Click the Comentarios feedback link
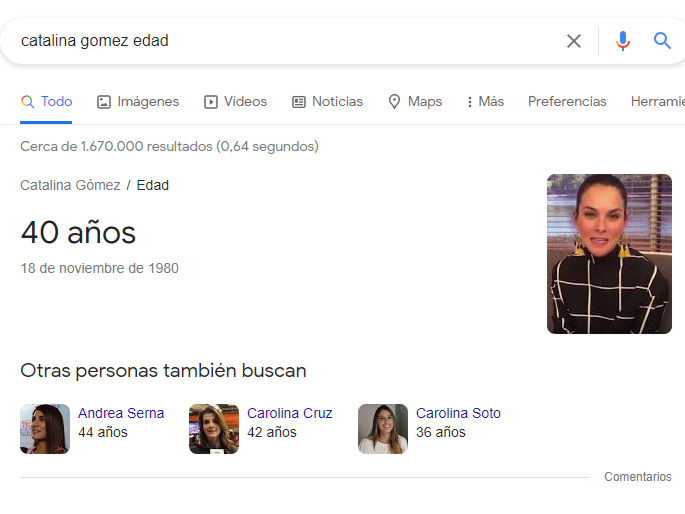Image resolution: width=685 pixels, height=514 pixels. (638, 476)
